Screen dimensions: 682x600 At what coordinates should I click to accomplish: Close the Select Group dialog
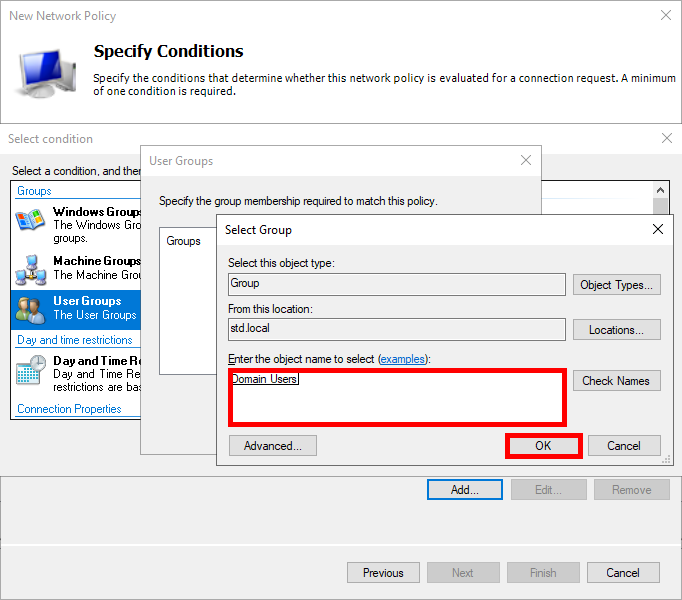coord(657,229)
